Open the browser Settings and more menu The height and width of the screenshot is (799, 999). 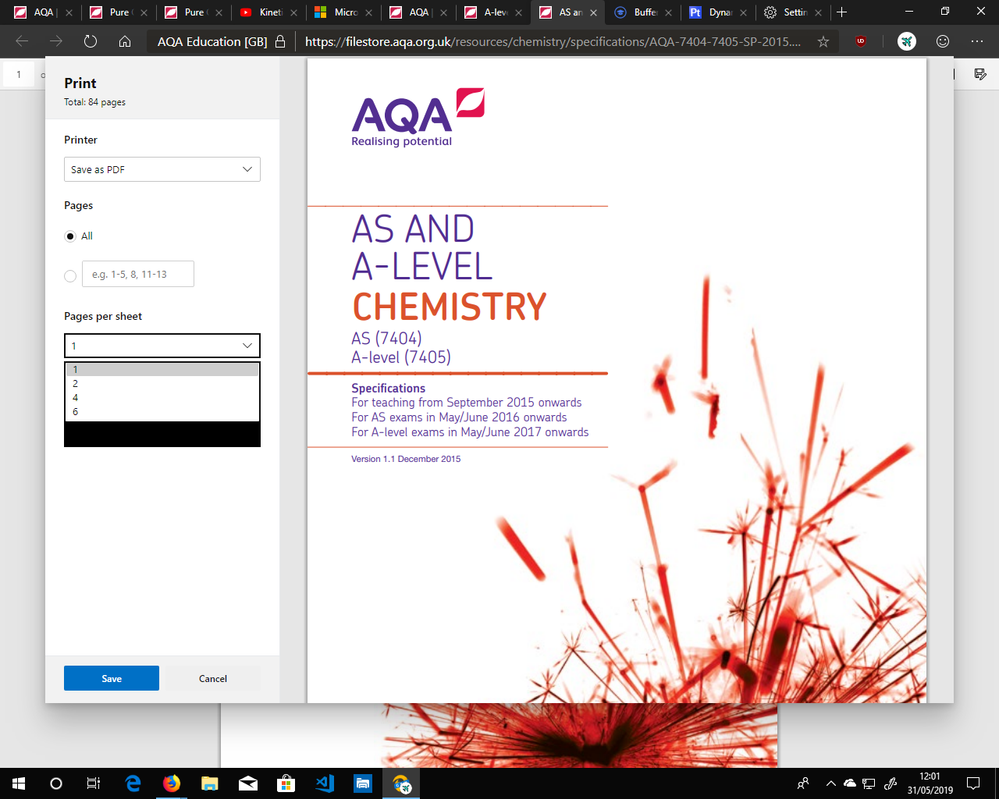(x=977, y=41)
